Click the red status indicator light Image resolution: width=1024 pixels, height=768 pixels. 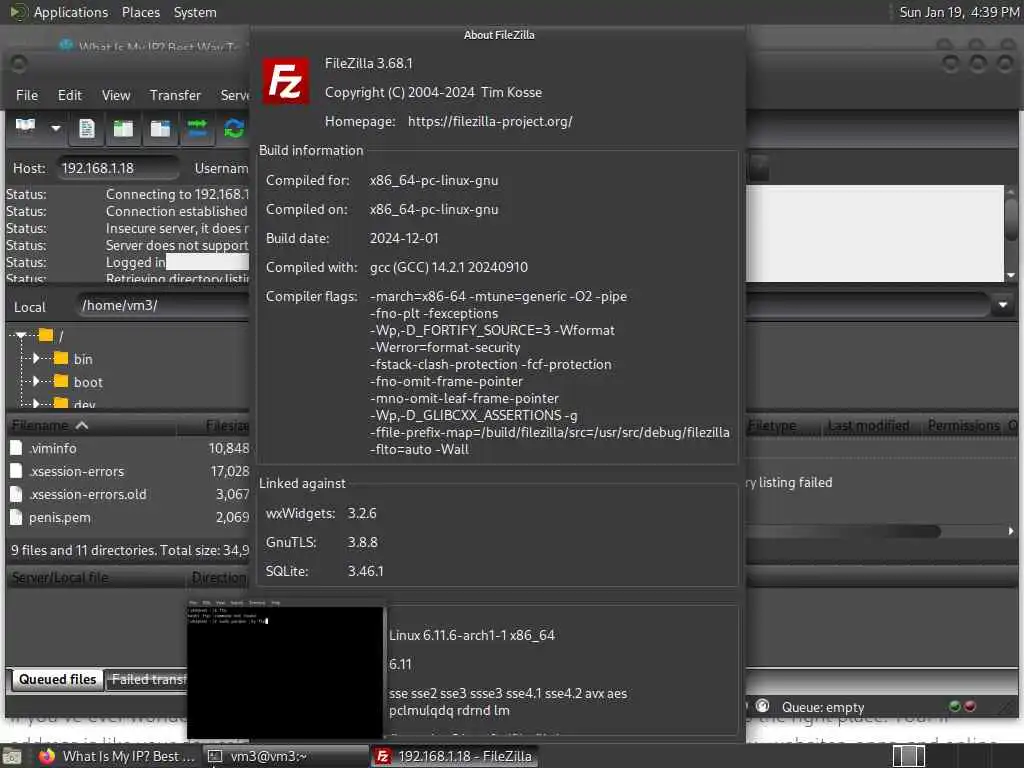(x=970, y=707)
